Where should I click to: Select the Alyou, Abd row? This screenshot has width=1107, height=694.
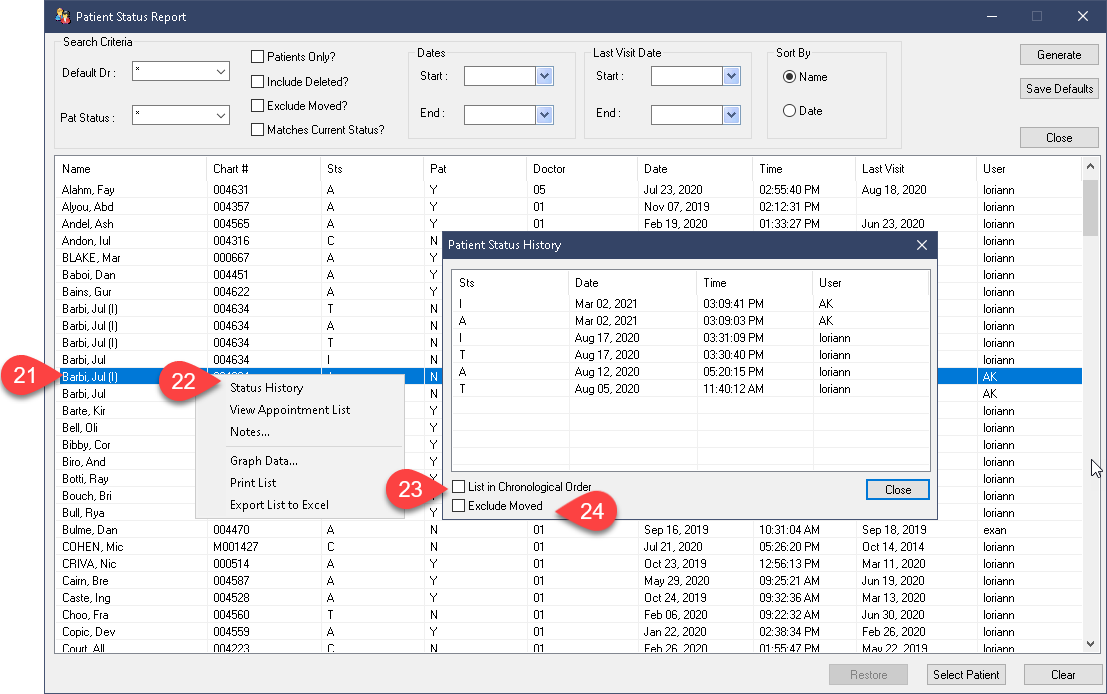(568, 206)
